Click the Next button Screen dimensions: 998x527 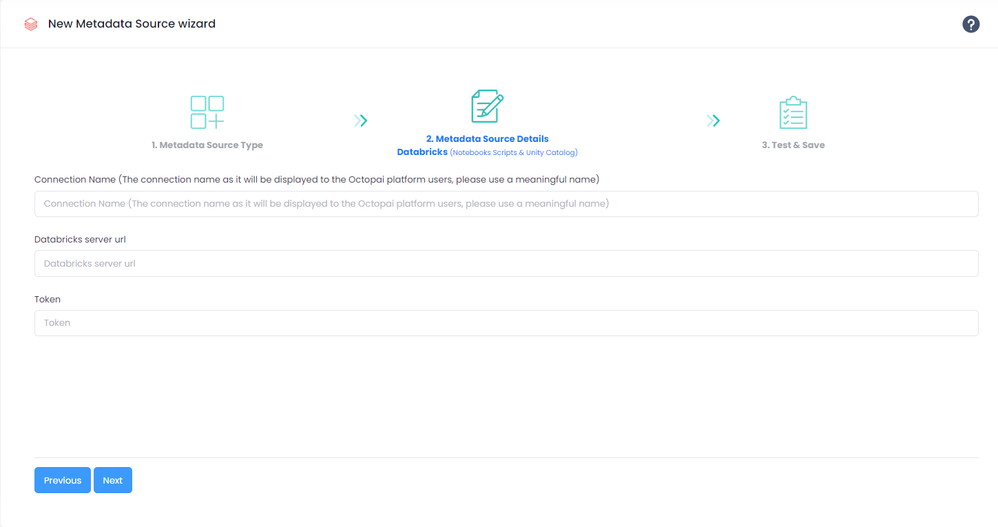(x=113, y=480)
